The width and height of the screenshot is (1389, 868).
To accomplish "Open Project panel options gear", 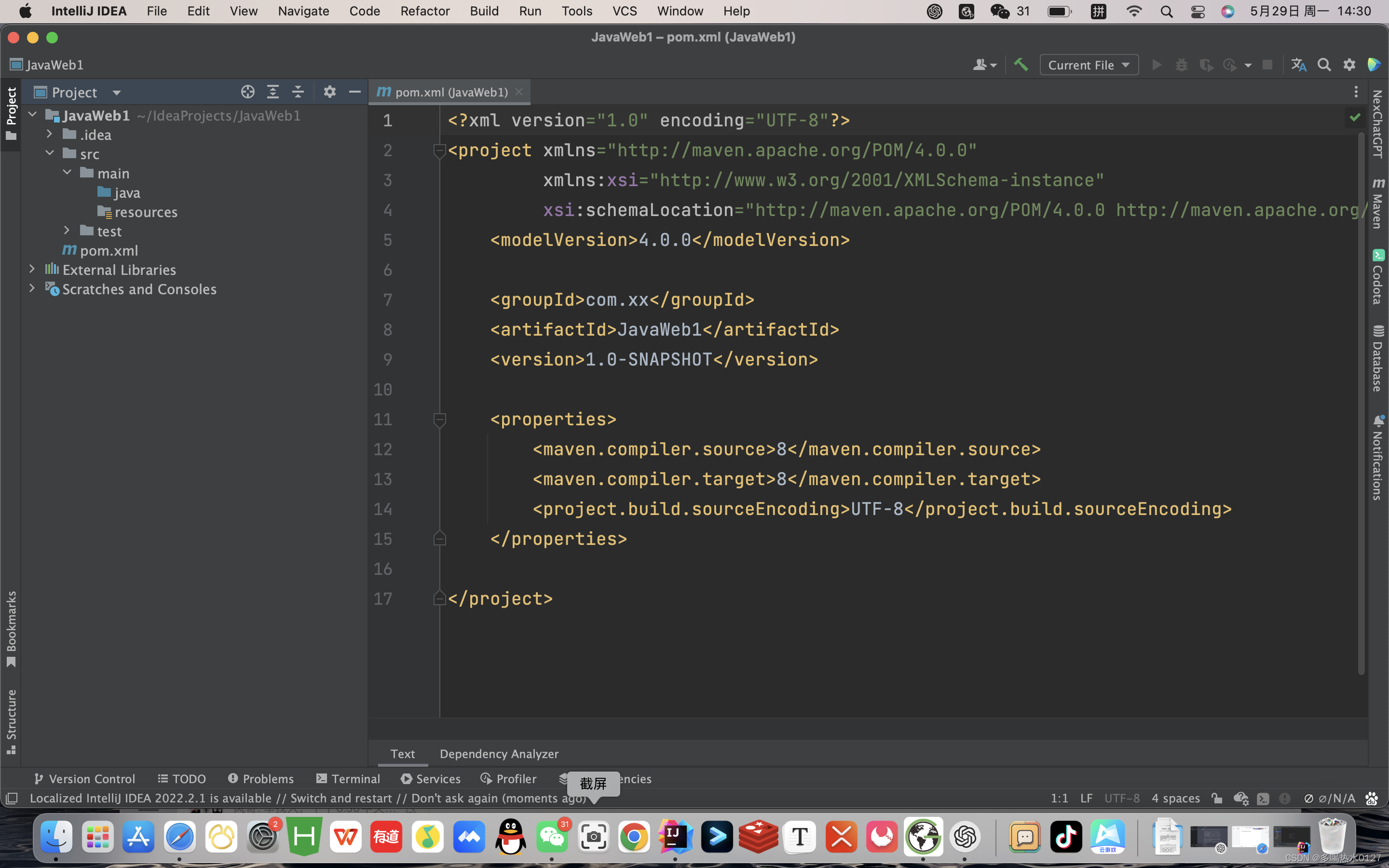I will coord(329,92).
